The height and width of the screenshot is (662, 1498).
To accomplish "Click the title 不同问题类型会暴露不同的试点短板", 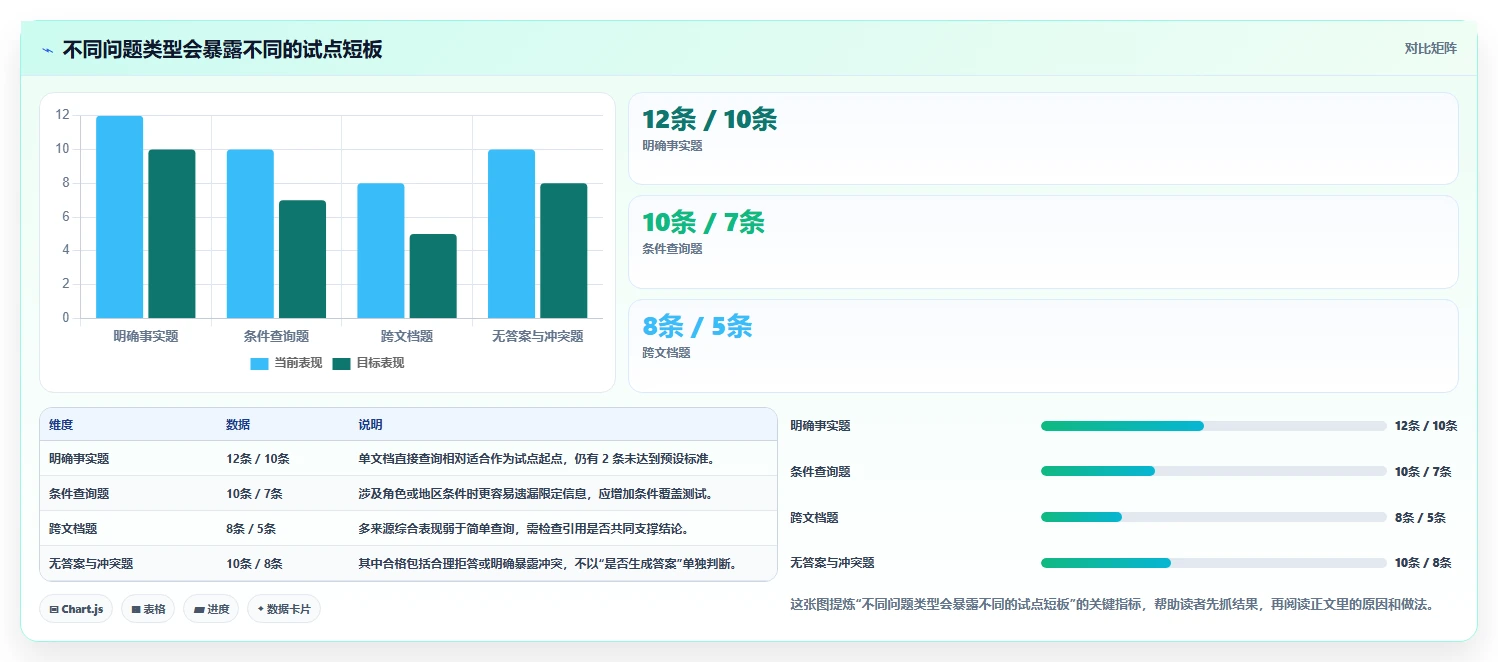I will [222, 50].
